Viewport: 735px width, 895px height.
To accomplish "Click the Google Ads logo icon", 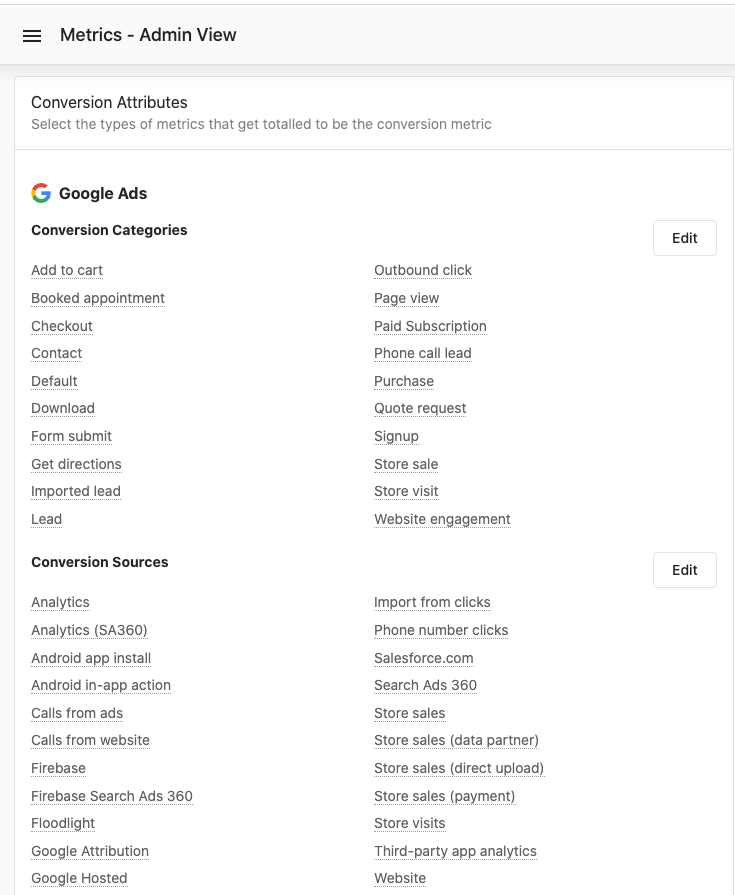I will [41, 193].
